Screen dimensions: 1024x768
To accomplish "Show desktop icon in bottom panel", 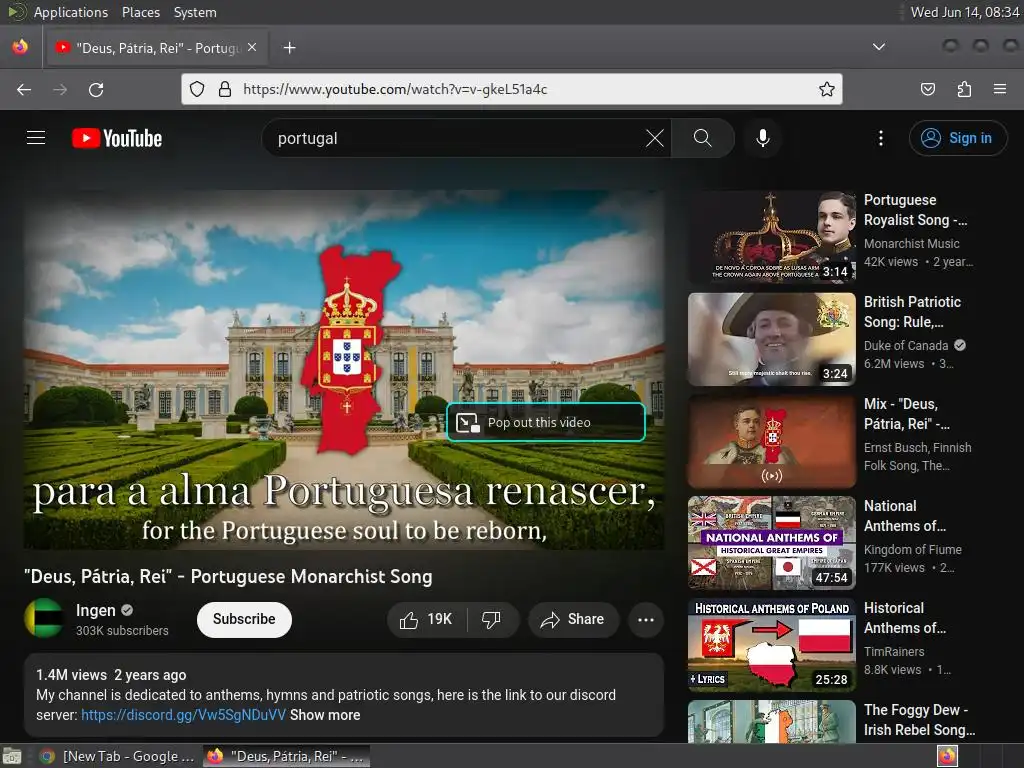I will point(12,756).
